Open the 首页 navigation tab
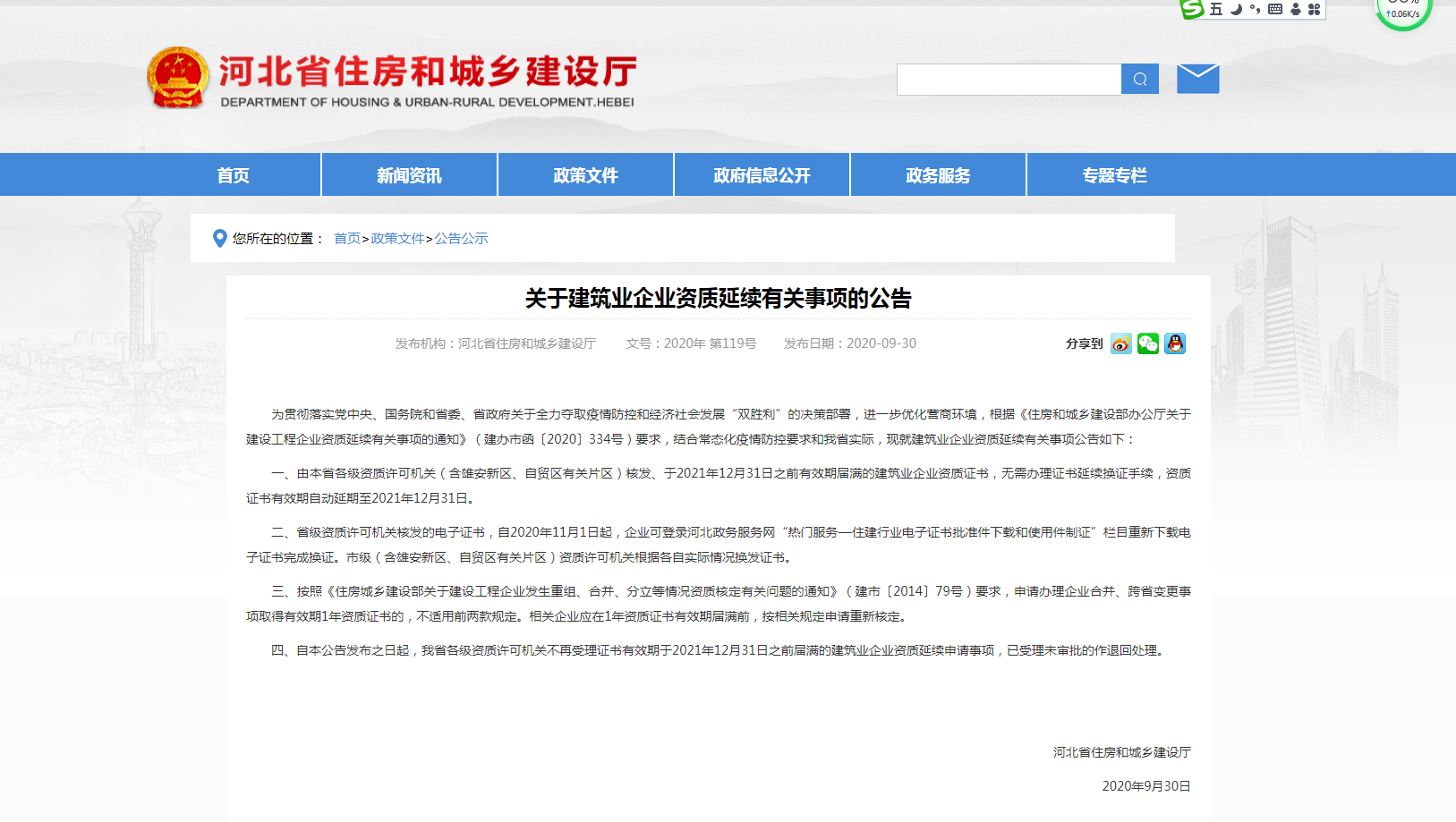1456x822 pixels. [x=233, y=175]
